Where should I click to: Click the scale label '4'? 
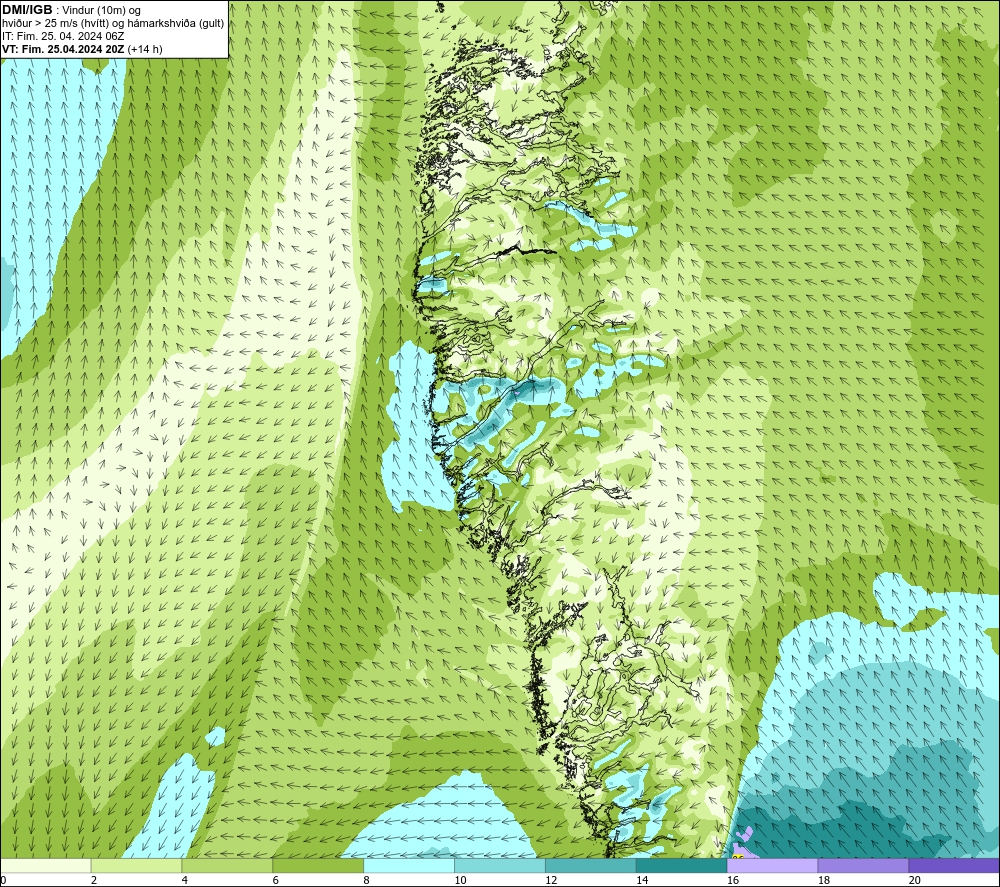point(185,880)
